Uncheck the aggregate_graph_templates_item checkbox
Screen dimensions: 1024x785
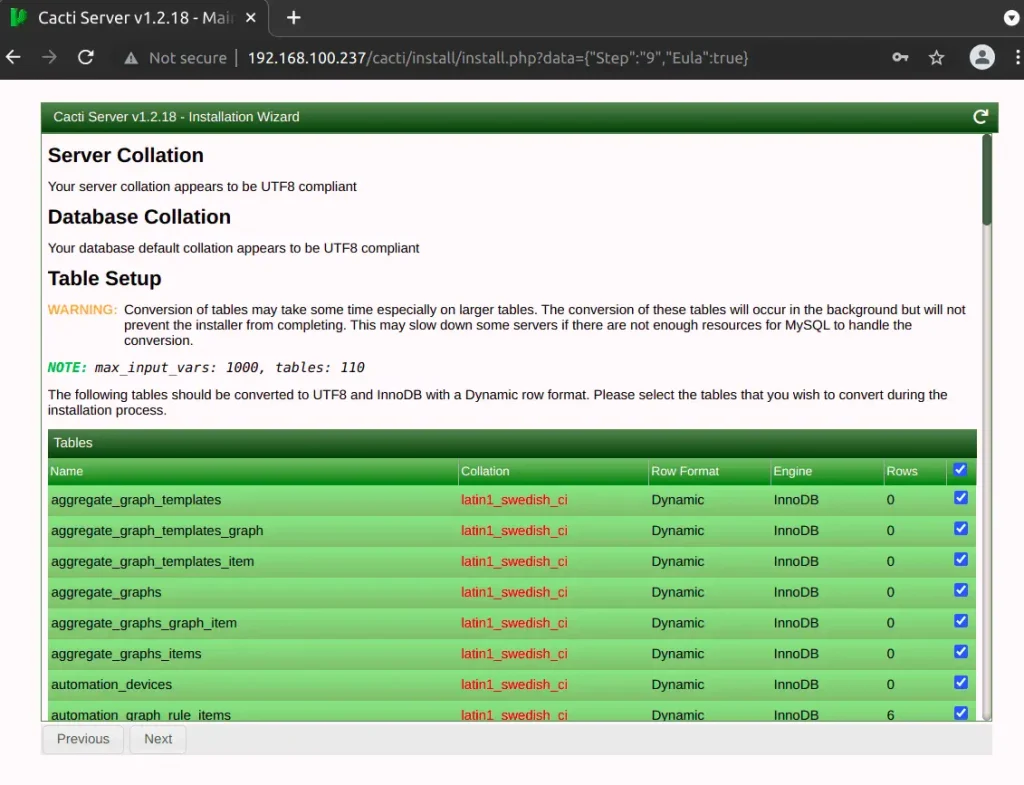(x=960, y=559)
